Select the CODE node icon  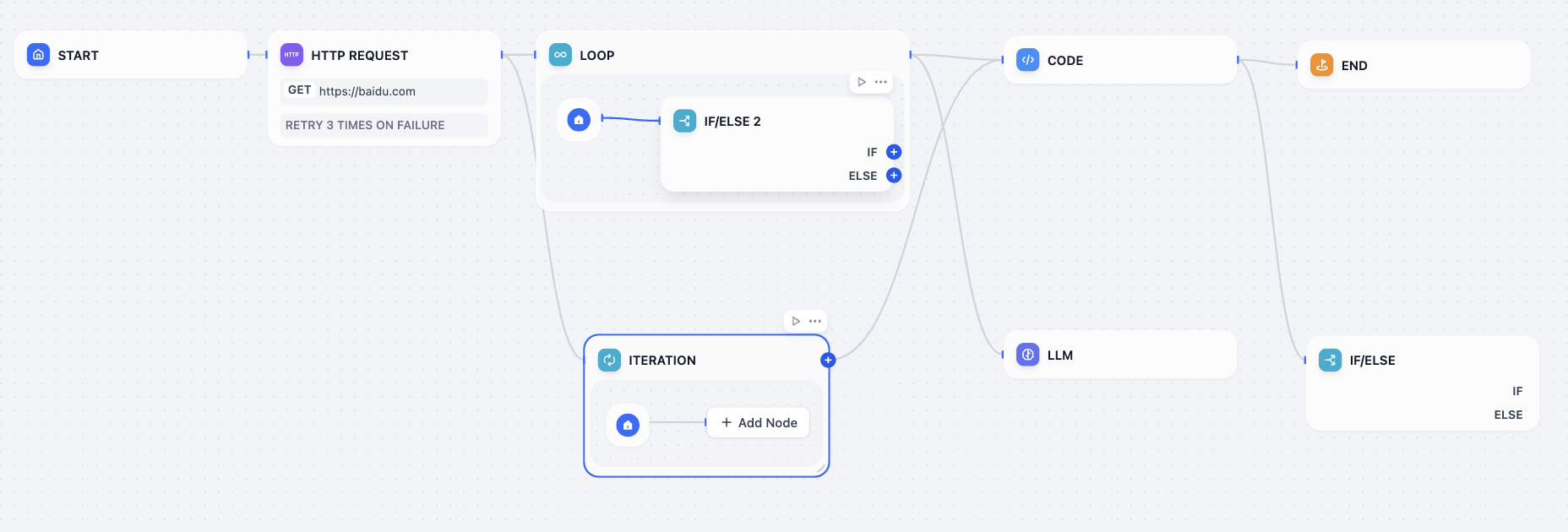tap(1027, 60)
